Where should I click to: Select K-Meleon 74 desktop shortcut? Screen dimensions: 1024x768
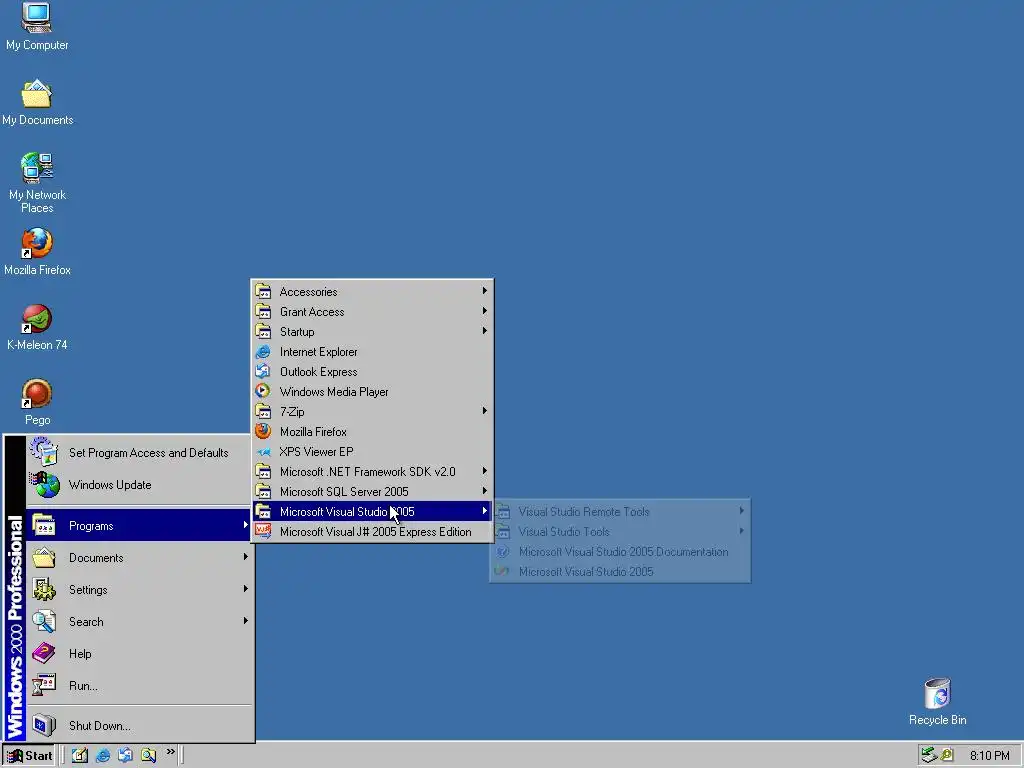(37, 327)
